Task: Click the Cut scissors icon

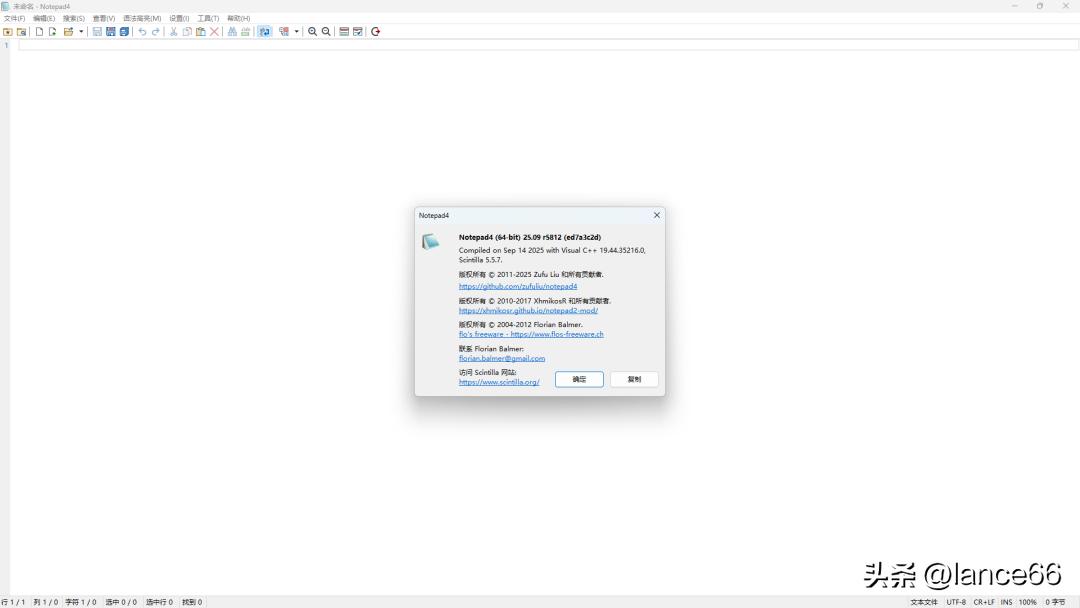Action: tap(174, 32)
